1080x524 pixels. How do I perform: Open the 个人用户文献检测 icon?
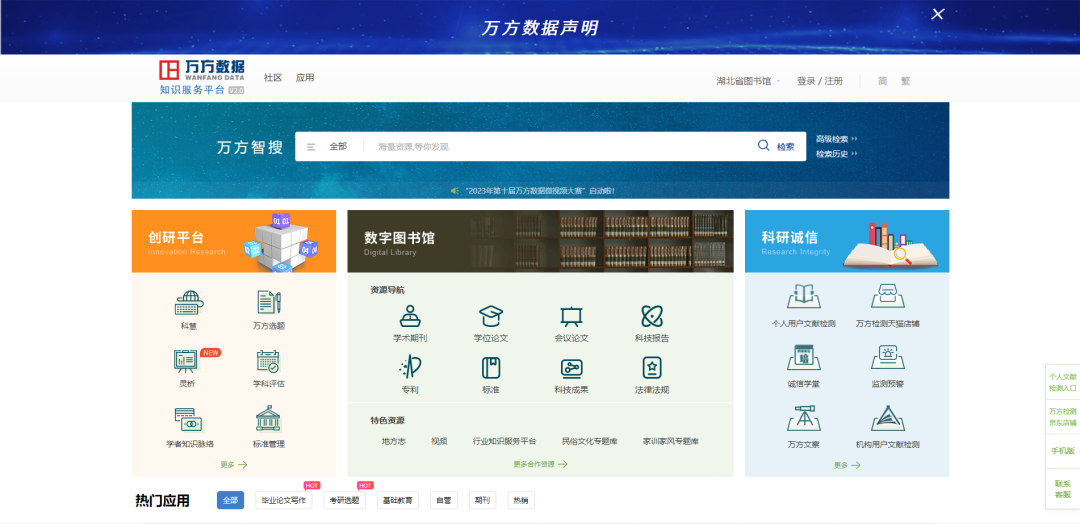(x=803, y=297)
